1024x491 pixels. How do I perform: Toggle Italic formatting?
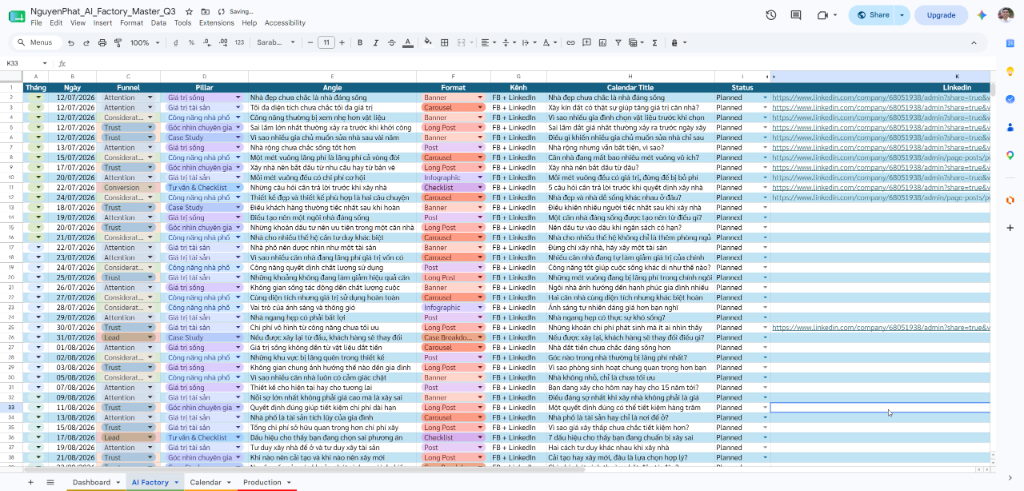pyautogui.click(x=376, y=43)
